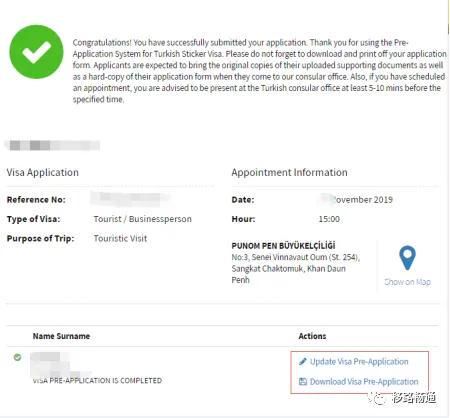Select the 15:00 appointment hour value
The width and height of the screenshot is (450, 418).
tap(329, 219)
